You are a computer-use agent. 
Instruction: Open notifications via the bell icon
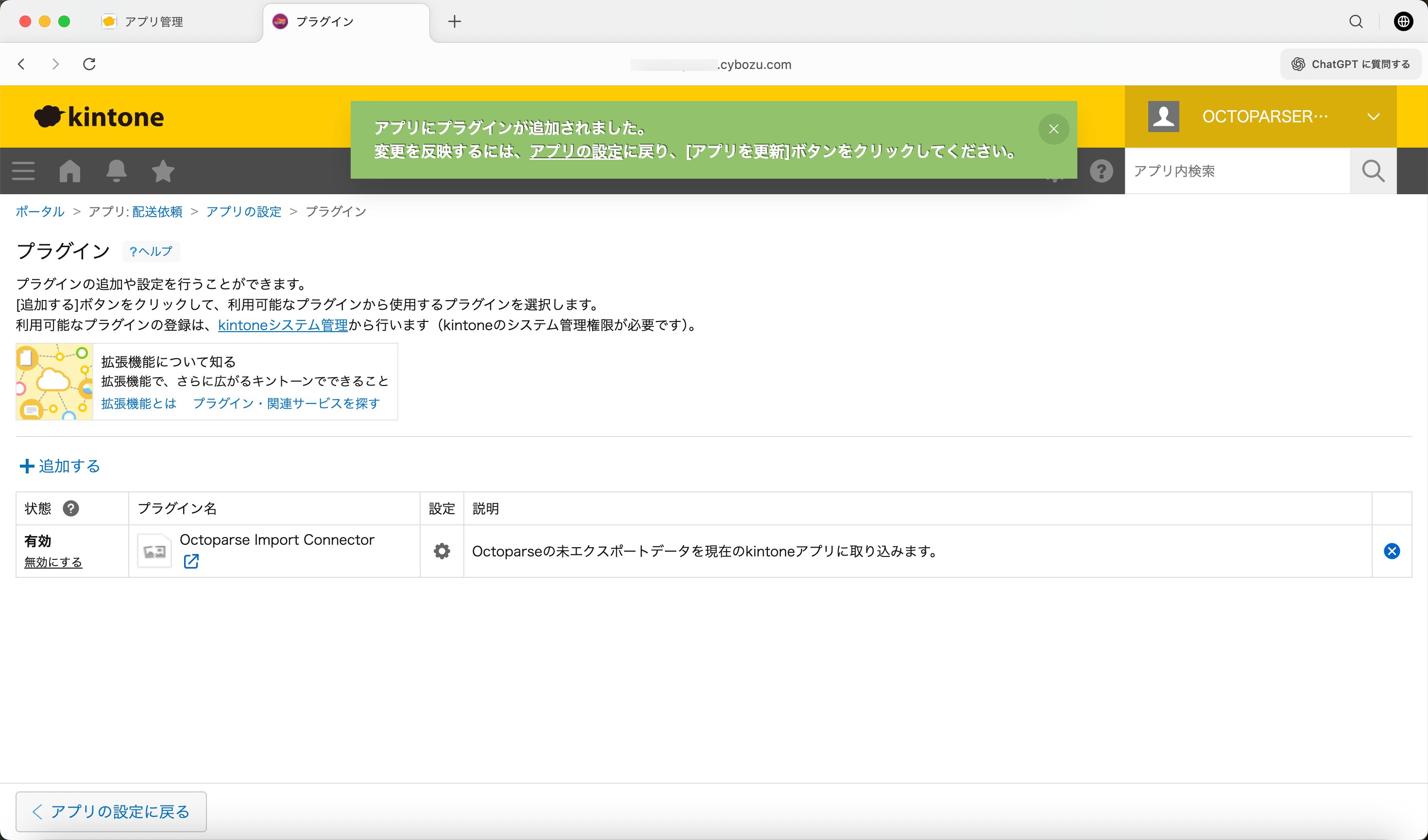[116, 170]
